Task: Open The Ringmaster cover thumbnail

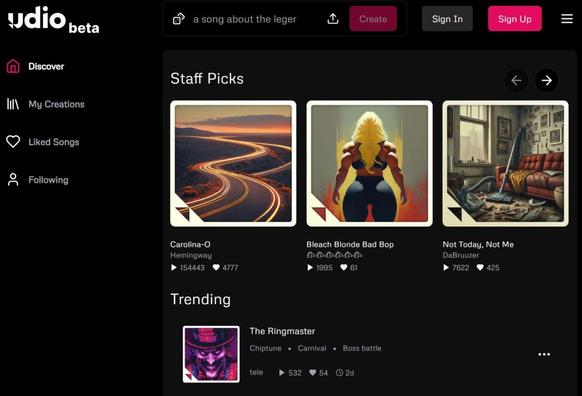Action: [211, 354]
